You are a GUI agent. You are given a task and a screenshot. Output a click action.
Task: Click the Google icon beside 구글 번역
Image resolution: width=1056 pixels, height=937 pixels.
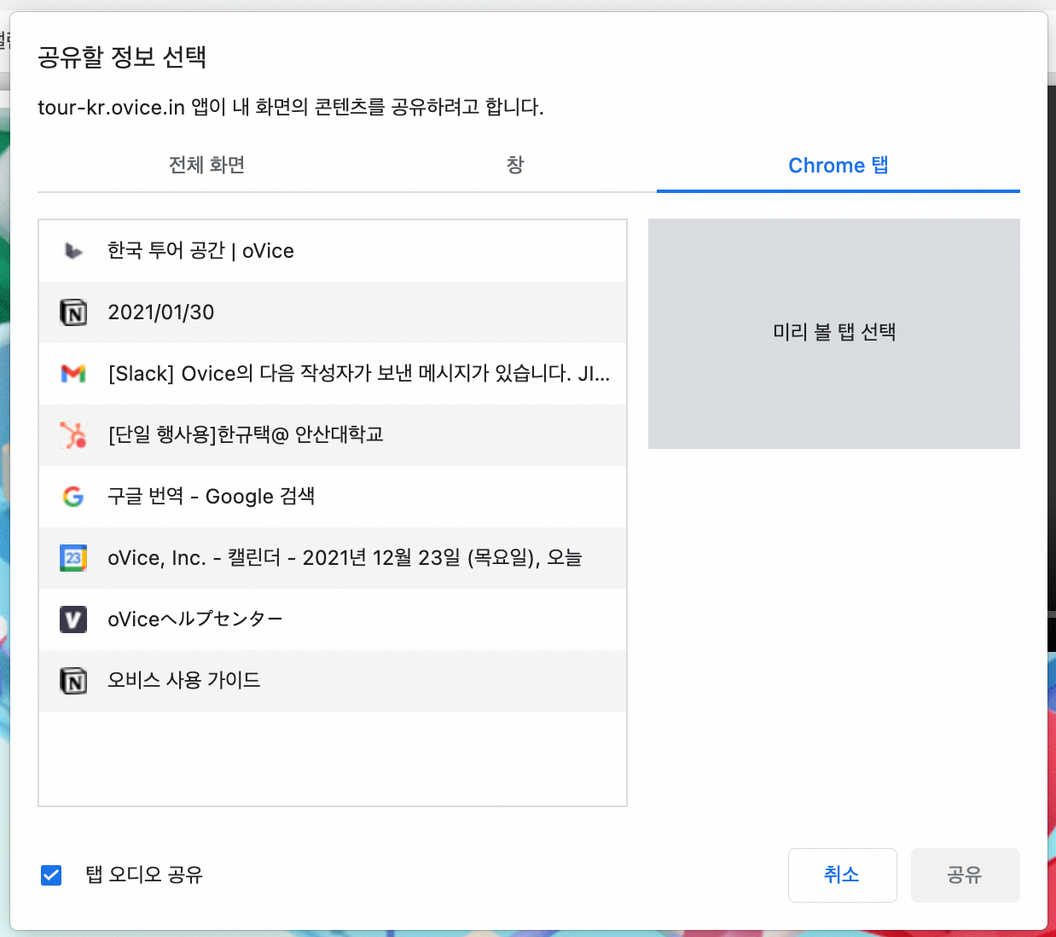[73, 496]
